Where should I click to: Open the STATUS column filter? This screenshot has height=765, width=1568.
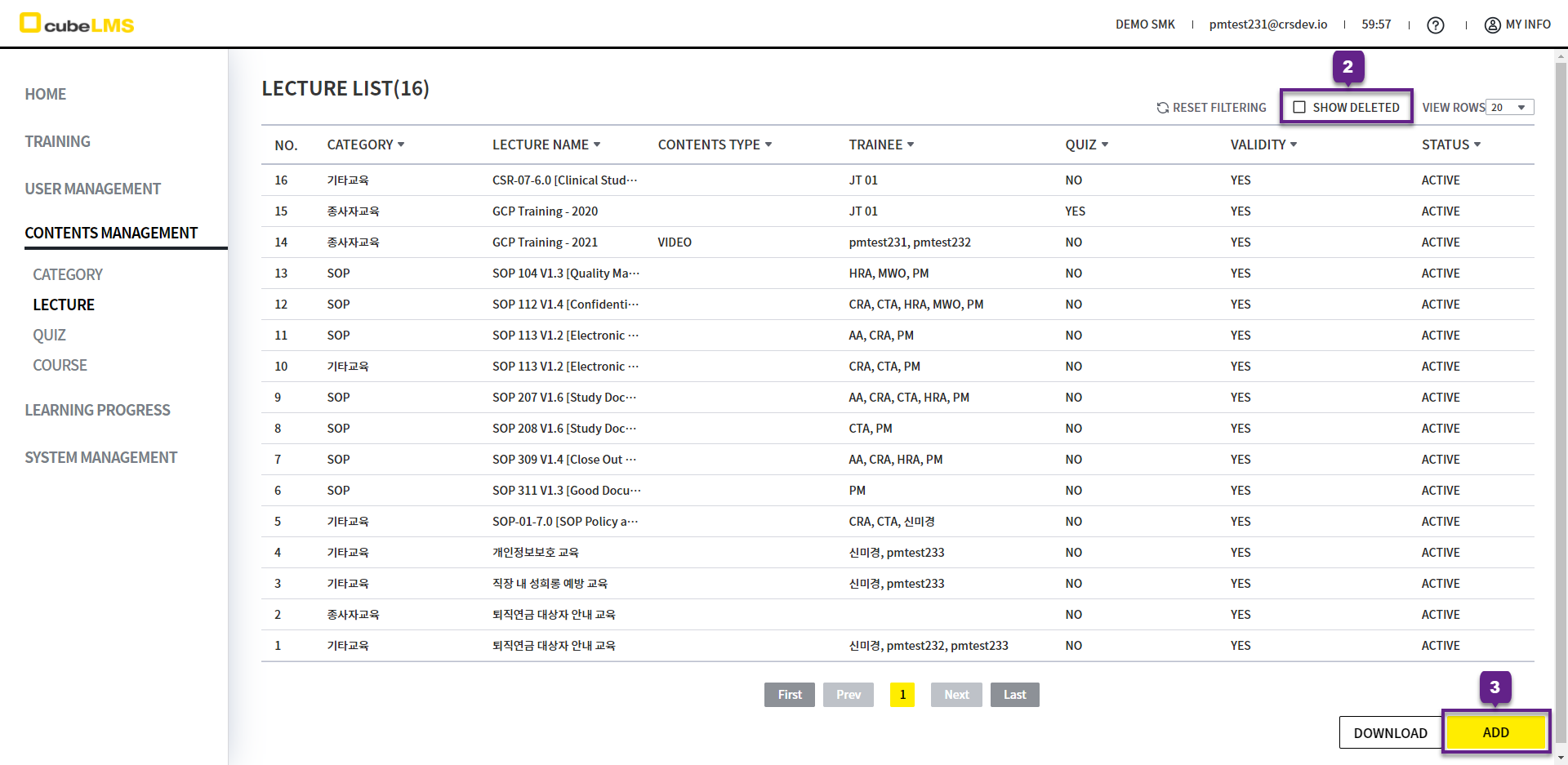1477,145
